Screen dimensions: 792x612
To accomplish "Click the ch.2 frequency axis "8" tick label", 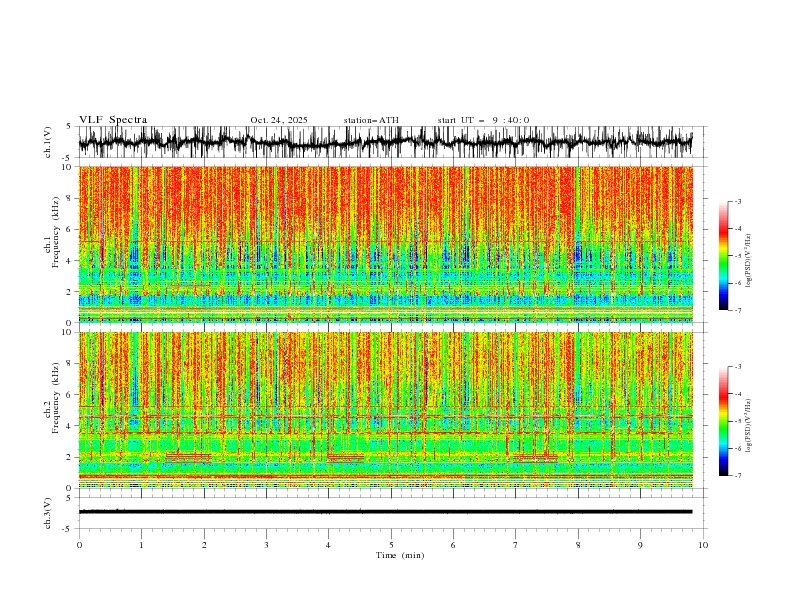I will click(70, 364).
